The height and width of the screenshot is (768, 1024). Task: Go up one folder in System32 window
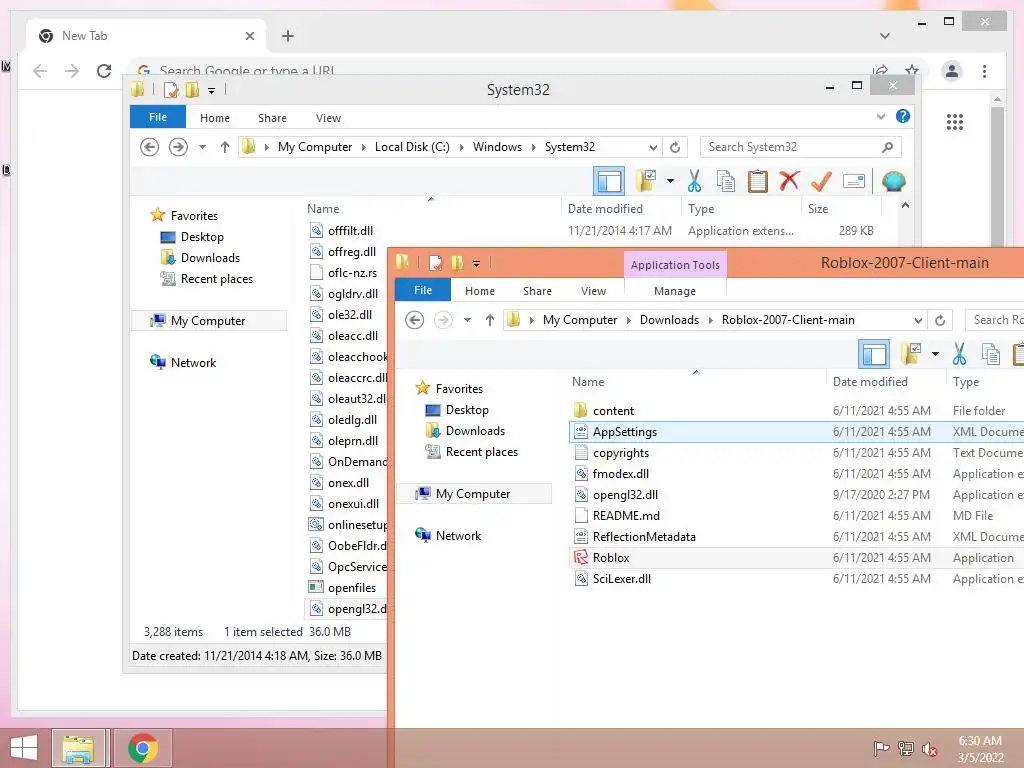pyautogui.click(x=225, y=147)
